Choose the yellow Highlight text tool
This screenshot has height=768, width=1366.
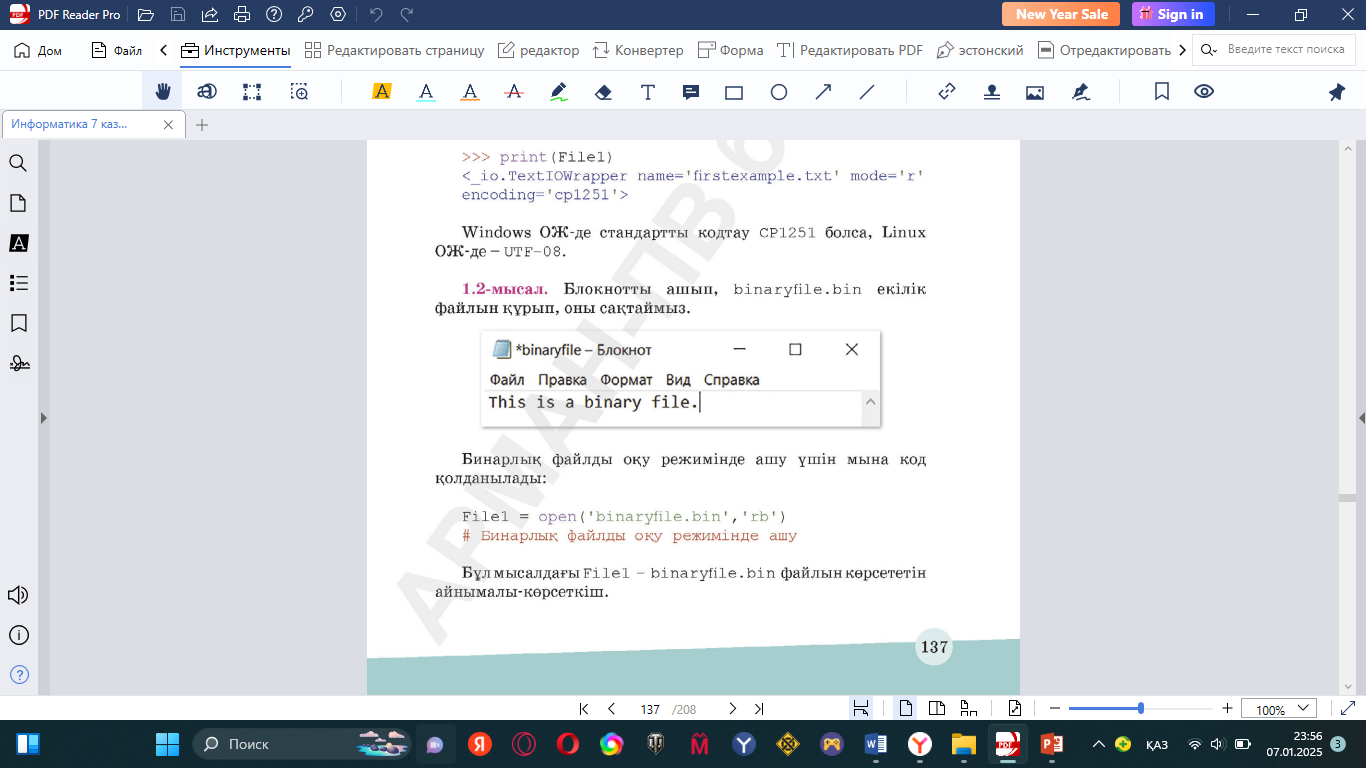tap(381, 92)
